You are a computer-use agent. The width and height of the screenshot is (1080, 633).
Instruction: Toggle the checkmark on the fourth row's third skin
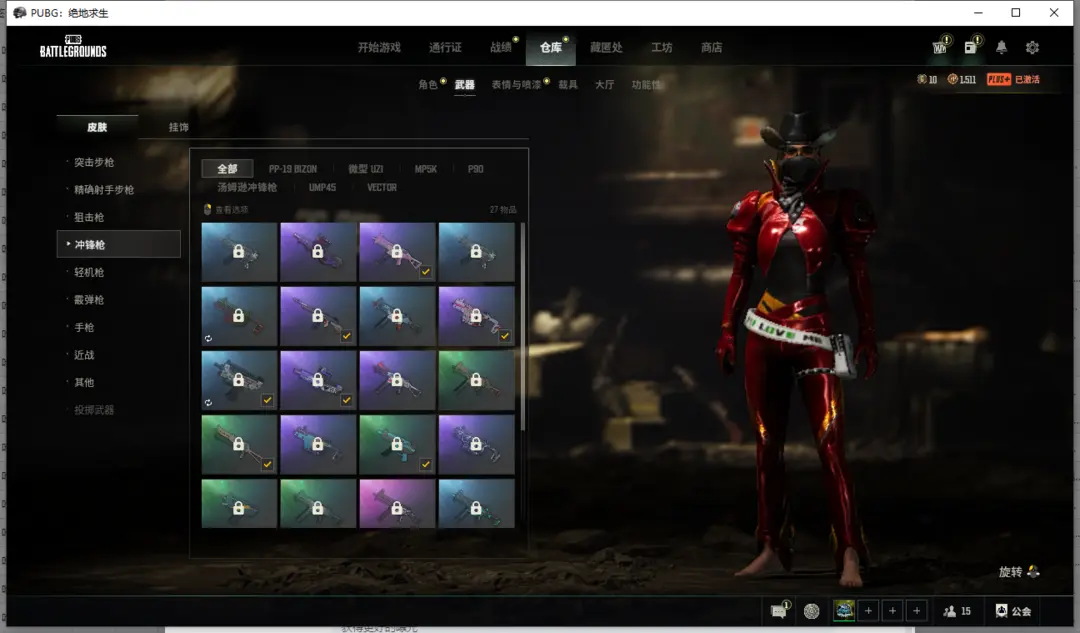click(x=426, y=464)
